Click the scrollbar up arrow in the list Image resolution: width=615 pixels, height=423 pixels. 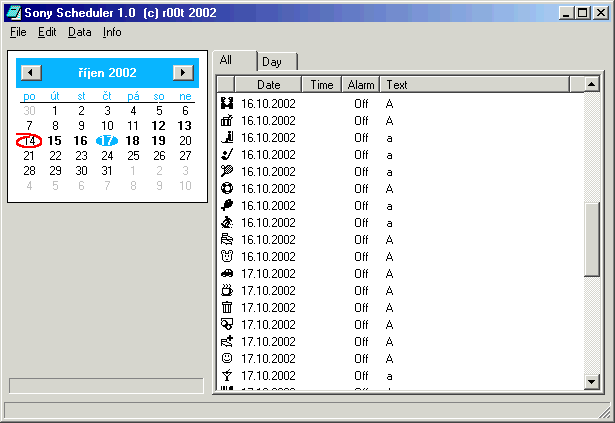[x=591, y=84]
